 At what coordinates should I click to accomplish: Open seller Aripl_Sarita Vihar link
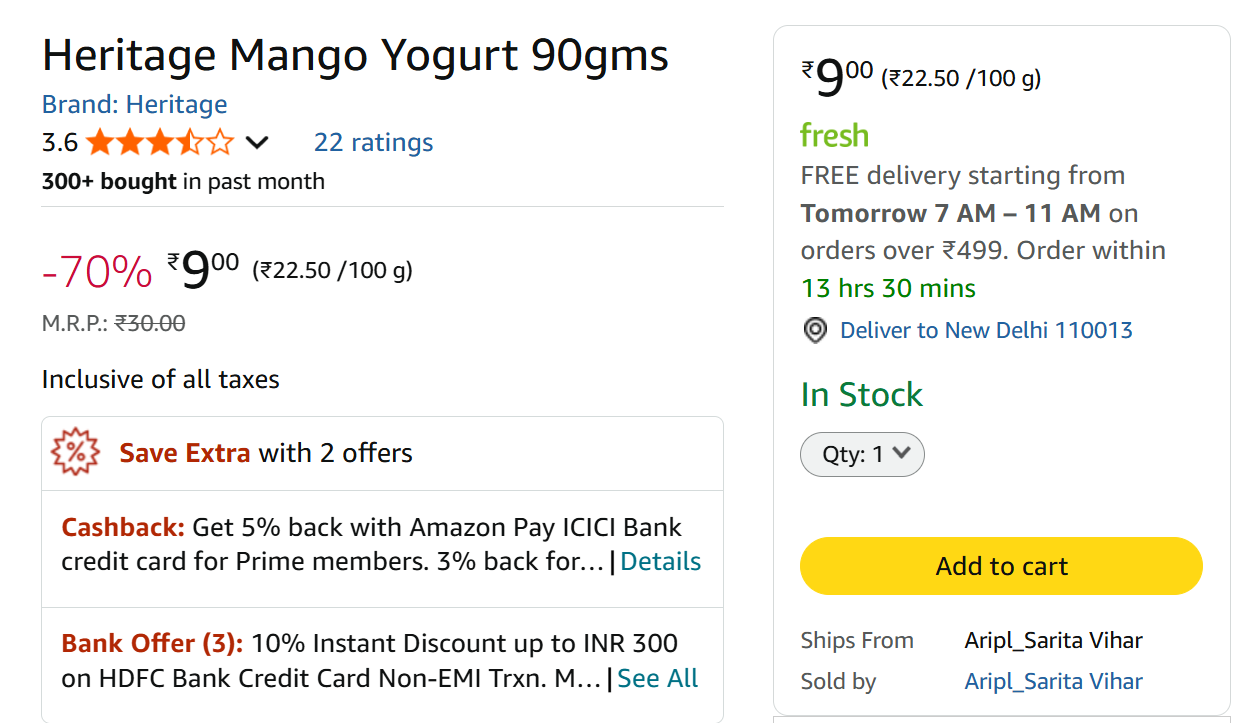click(1053, 681)
